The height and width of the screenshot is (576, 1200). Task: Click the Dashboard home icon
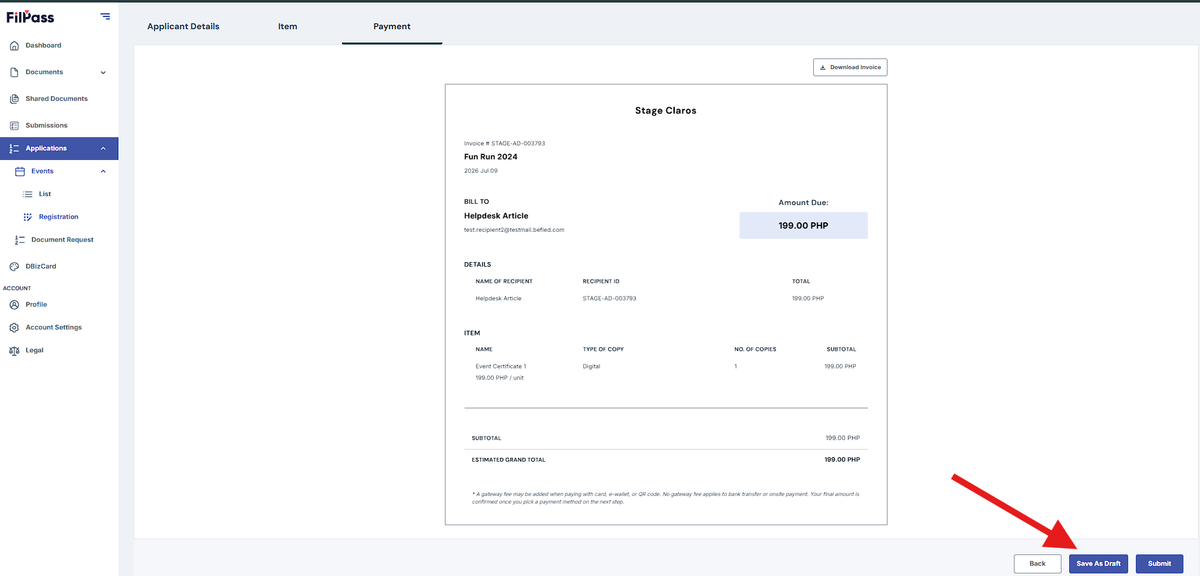point(14,46)
